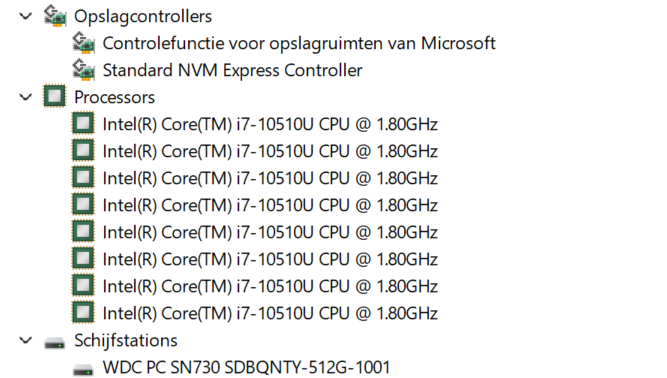Image resolution: width=667 pixels, height=378 pixels.
Task: Select WDC PC SN730 SDBQNTY-512G-1001 drive
Action: coord(246,367)
